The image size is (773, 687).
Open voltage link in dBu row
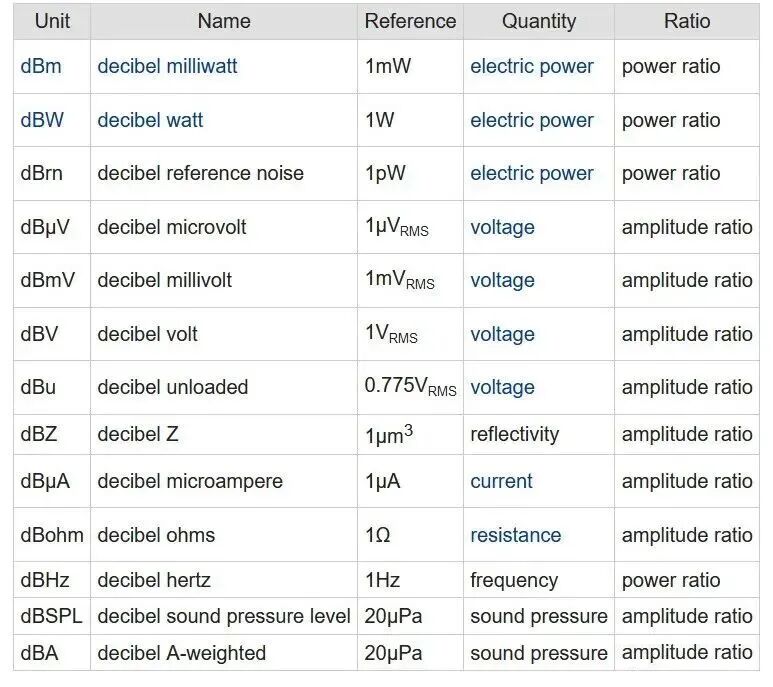[502, 388]
